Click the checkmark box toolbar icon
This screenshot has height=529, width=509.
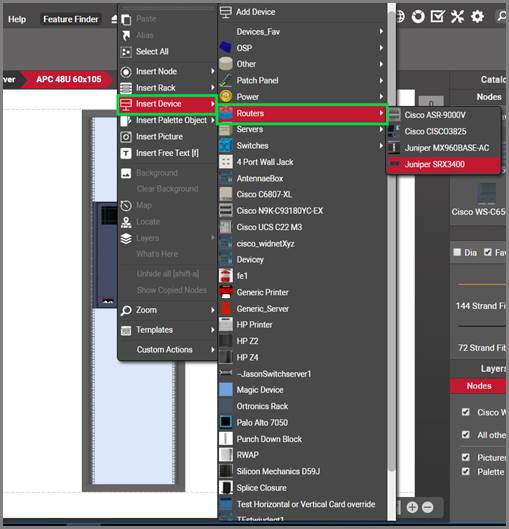437,16
